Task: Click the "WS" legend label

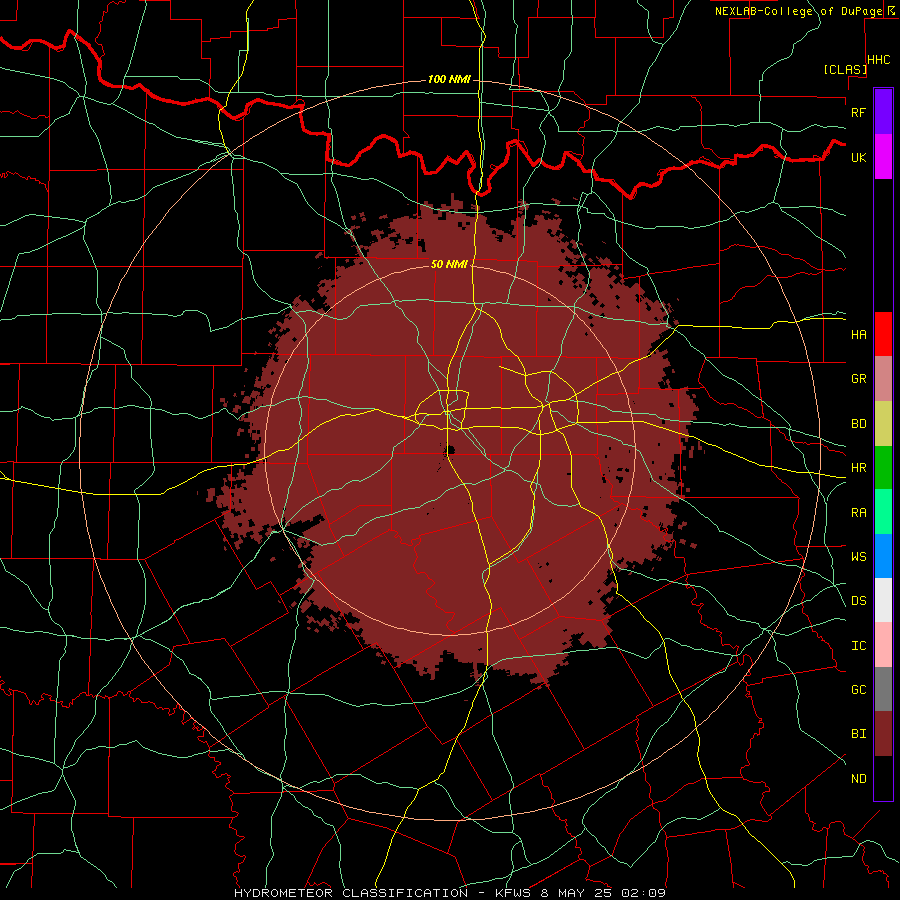Action: click(858, 557)
